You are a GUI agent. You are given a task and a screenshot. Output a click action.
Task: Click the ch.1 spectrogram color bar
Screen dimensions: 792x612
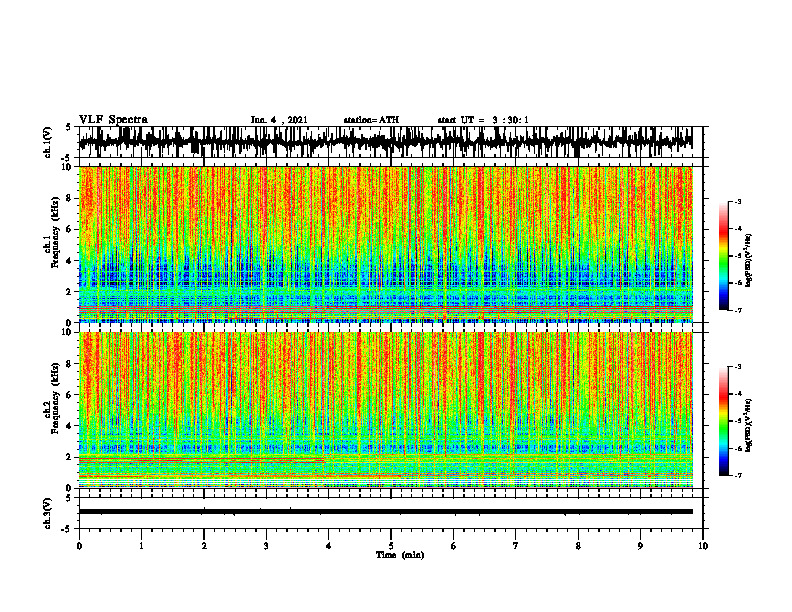coord(723,256)
